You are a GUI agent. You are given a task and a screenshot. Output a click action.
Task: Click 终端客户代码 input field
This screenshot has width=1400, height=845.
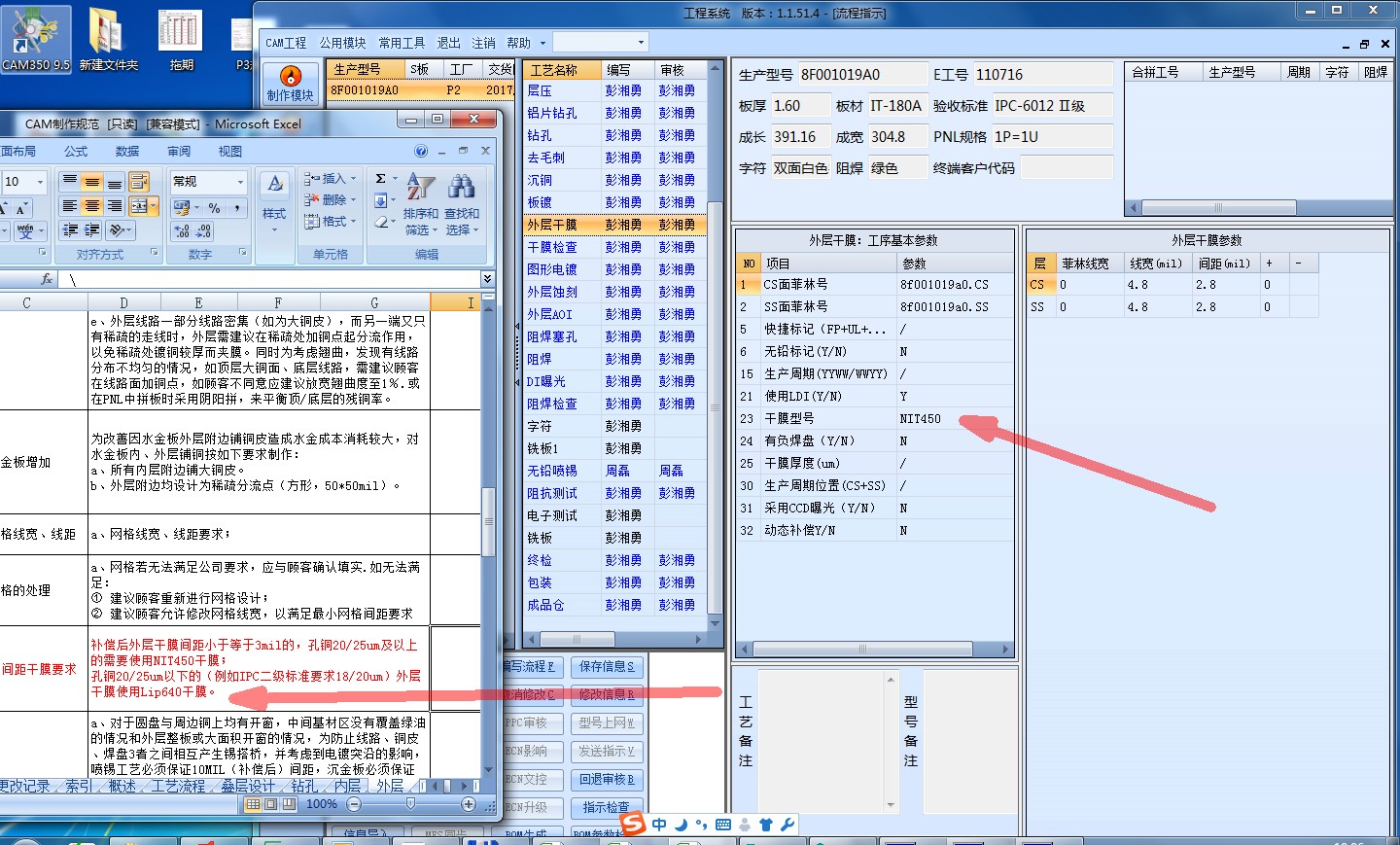[1067, 168]
